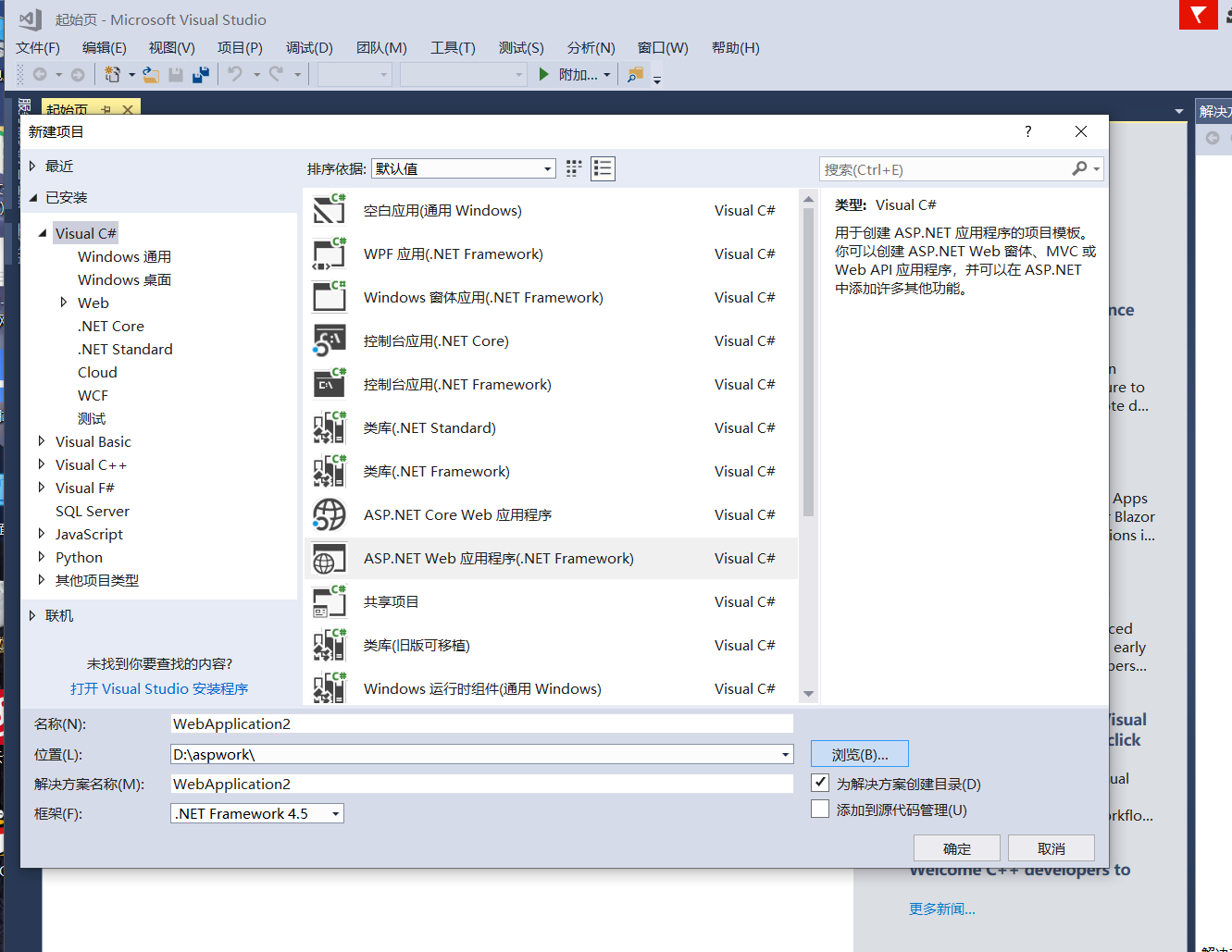Click the navigate backward toolbar icon
Image resolution: width=1232 pixels, height=952 pixels.
pyautogui.click(x=40, y=75)
